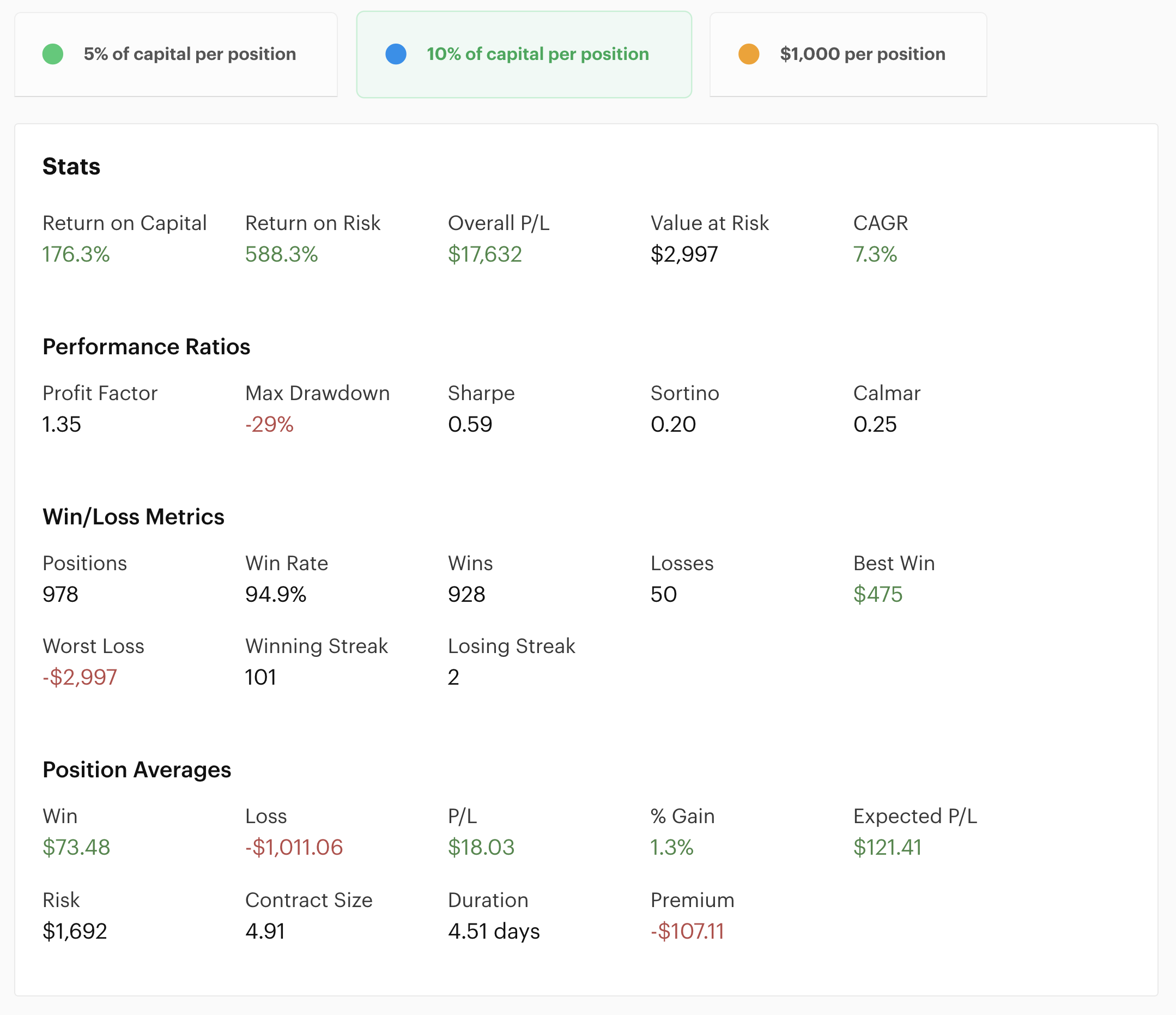The height and width of the screenshot is (1015, 1176).
Task: Click the Position Averages heading
Action: point(137,769)
